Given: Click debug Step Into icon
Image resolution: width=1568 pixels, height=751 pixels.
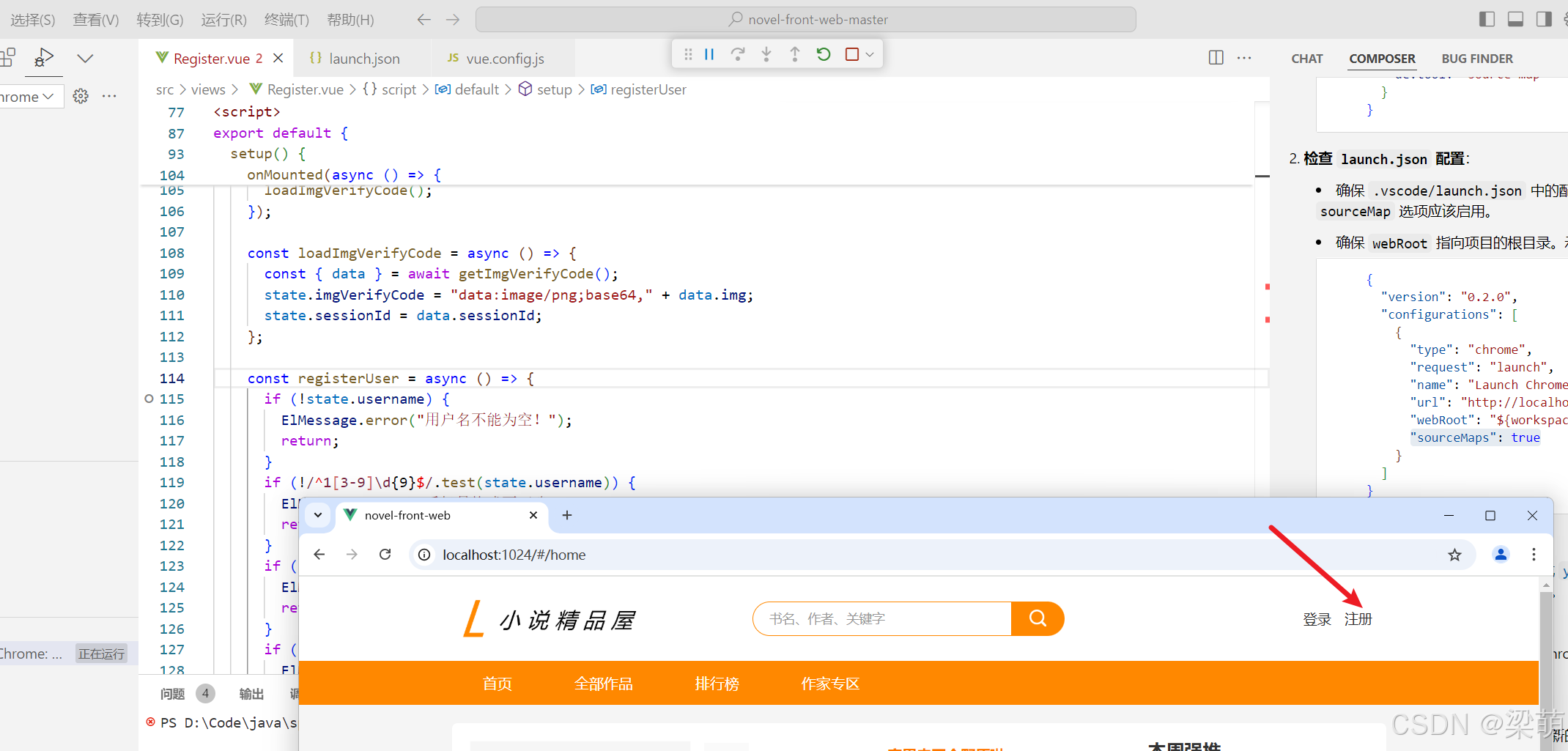Looking at the screenshot, I should 766,54.
